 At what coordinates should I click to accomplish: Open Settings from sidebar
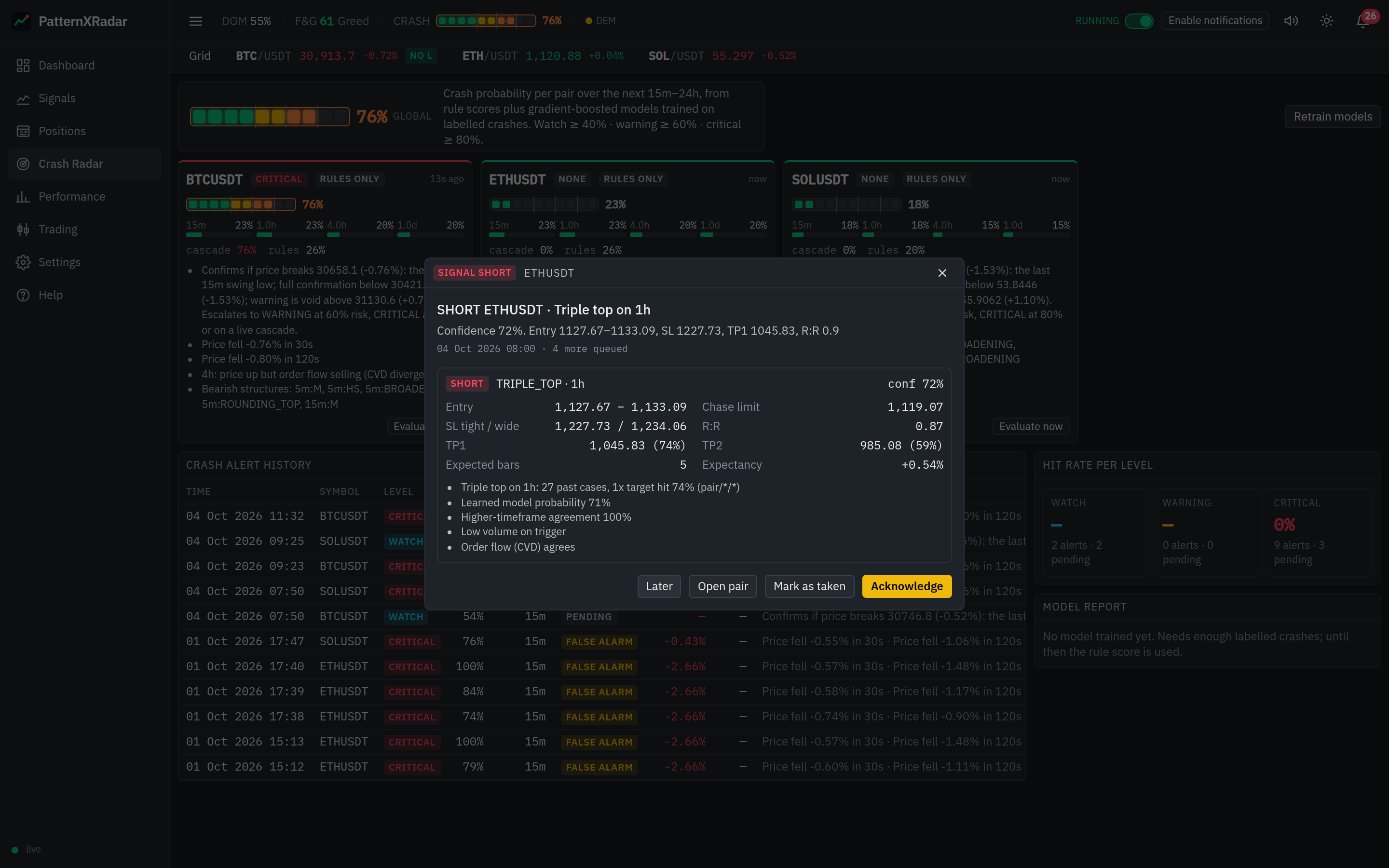click(85, 262)
